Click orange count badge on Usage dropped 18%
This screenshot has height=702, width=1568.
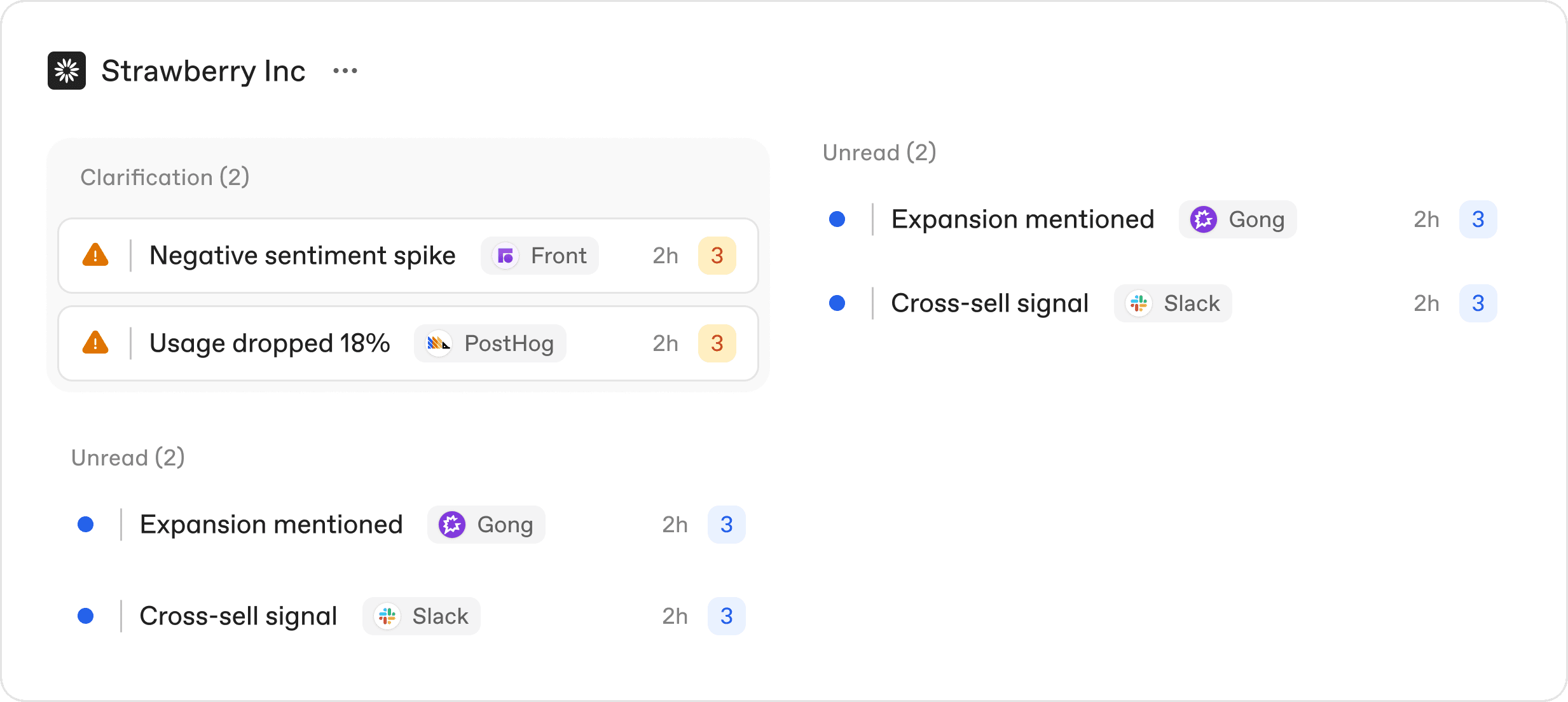coord(717,343)
